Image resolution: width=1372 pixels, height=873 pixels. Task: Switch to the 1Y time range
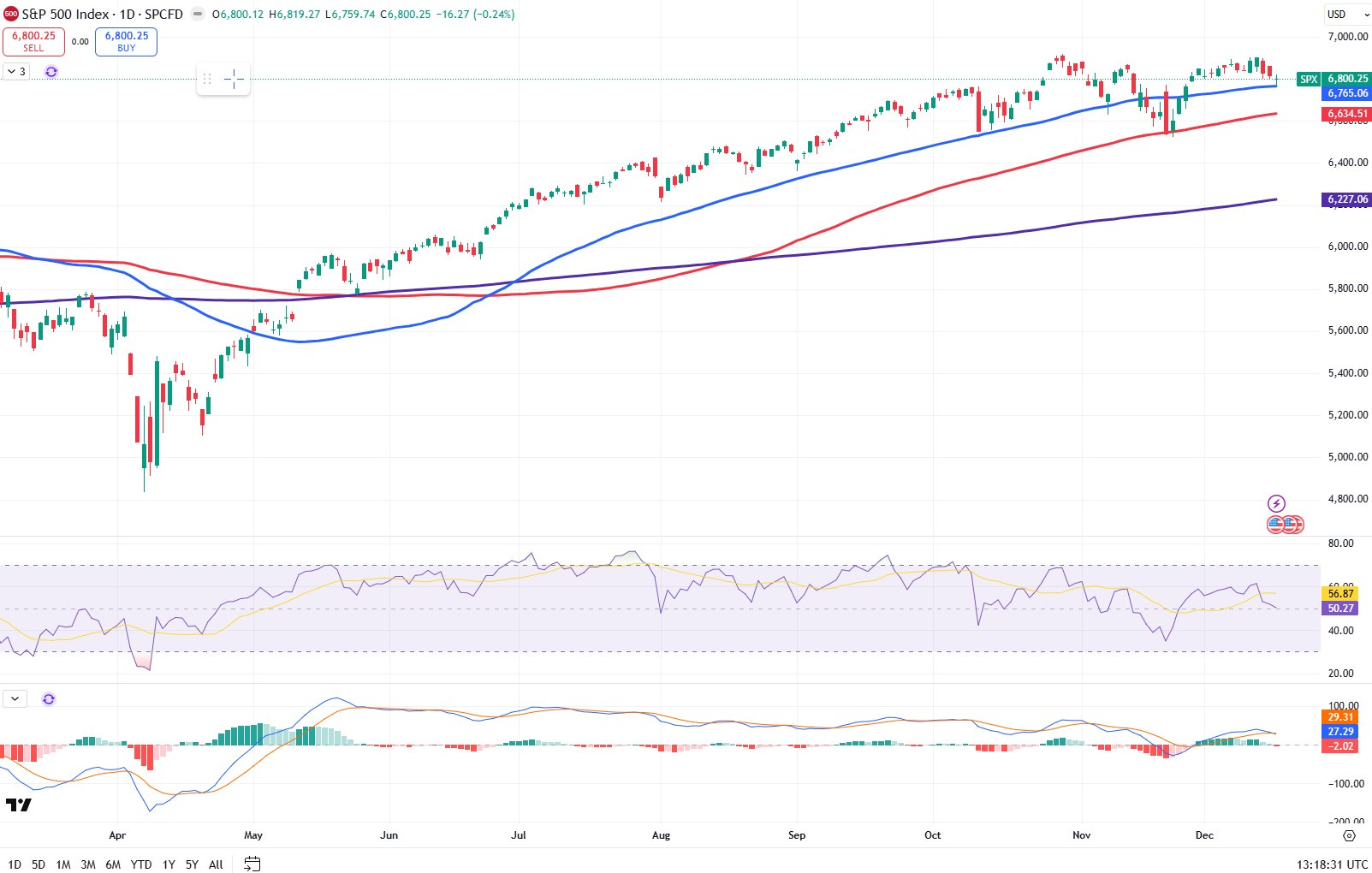click(169, 864)
